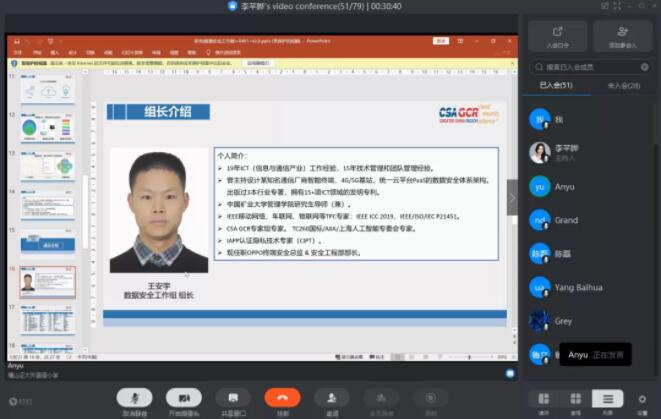The height and width of the screenshot is (419, 661).
Task: Select participant Grey in the list
Action: coord(590,321)
